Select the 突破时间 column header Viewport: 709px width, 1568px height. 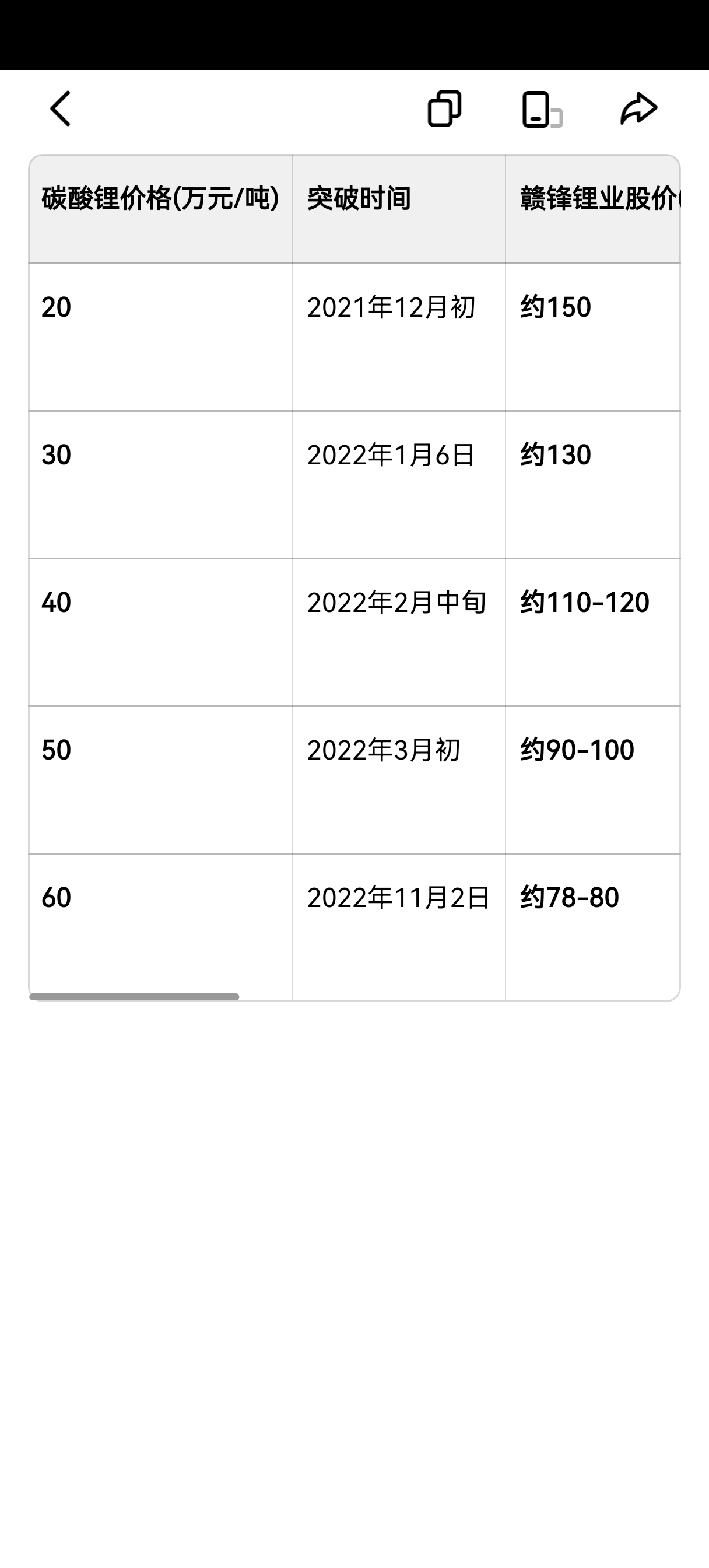click(x=359, y=199)
